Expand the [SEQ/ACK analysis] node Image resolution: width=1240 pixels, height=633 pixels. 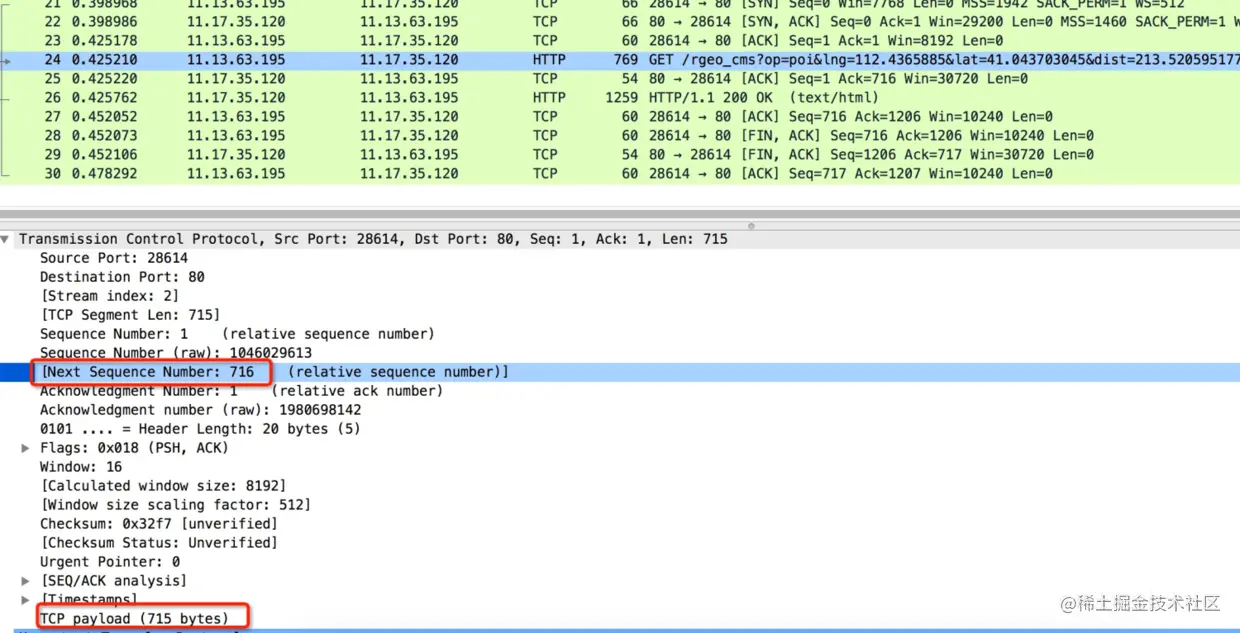[26, 581]
